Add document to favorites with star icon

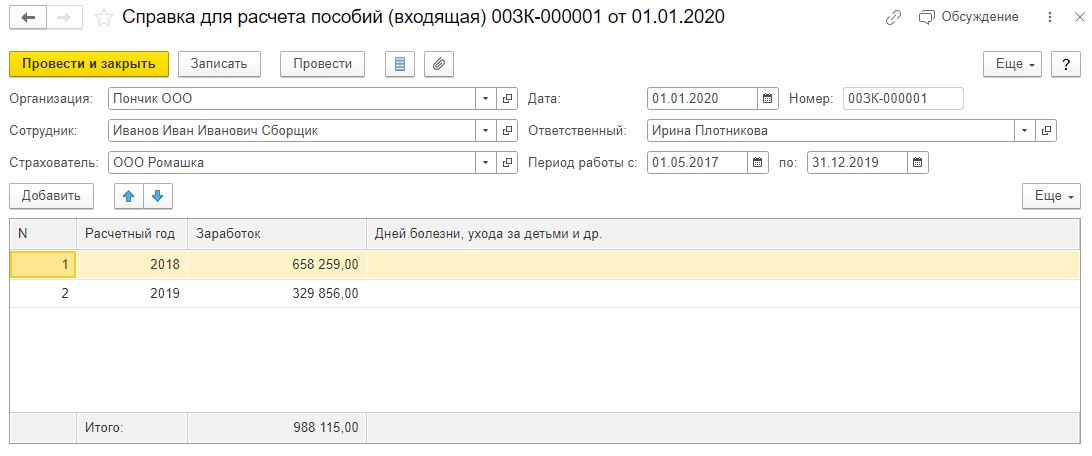[104, 18]
